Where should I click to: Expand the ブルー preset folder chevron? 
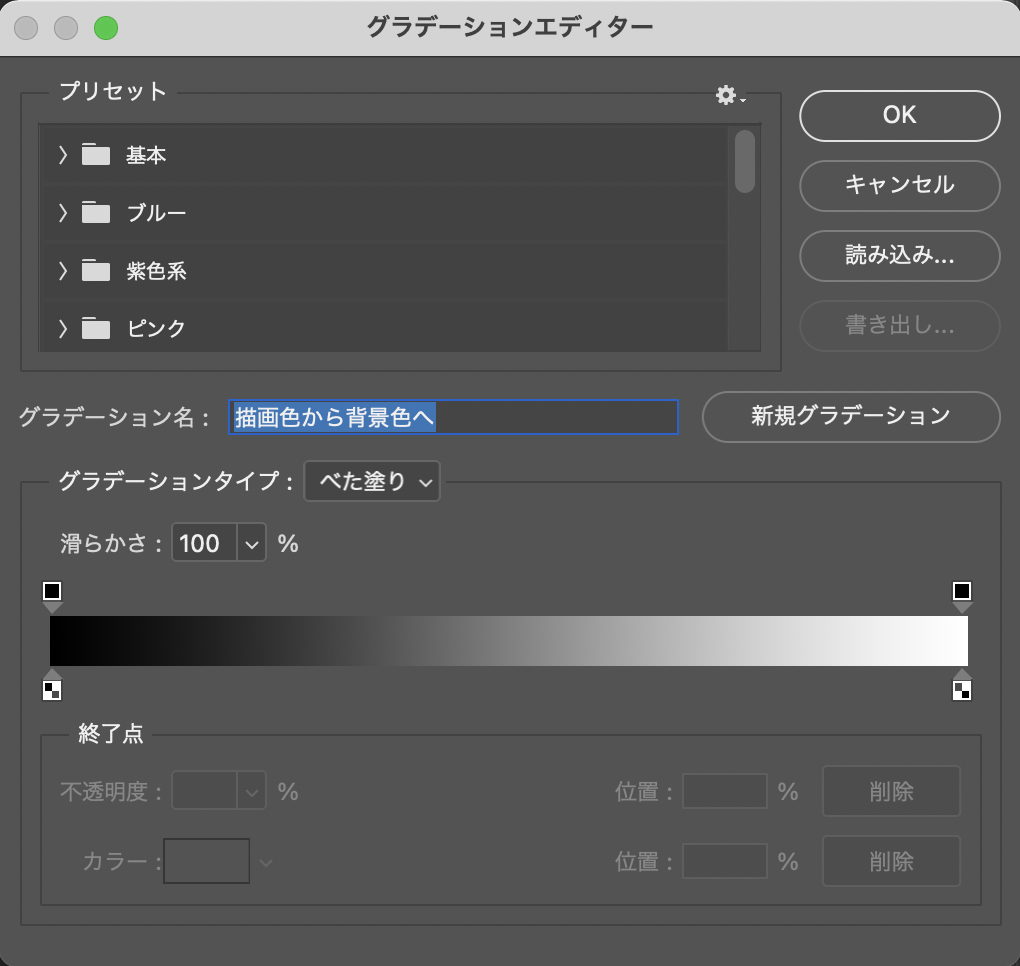click(63, 213)
